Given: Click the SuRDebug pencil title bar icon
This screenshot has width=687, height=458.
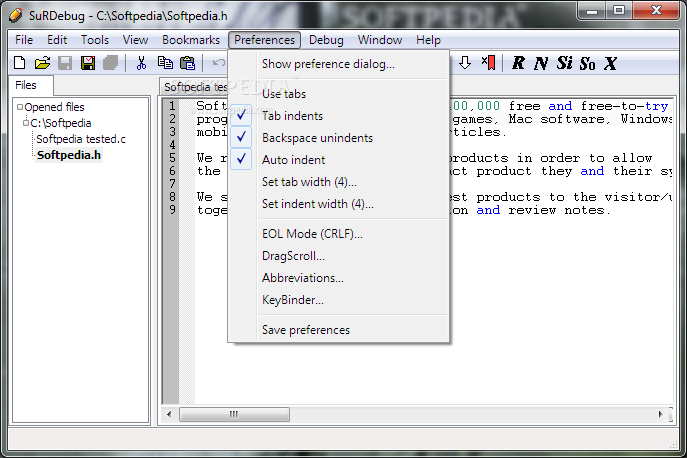Looking at the screenshot, I should (x=15, y=15).
